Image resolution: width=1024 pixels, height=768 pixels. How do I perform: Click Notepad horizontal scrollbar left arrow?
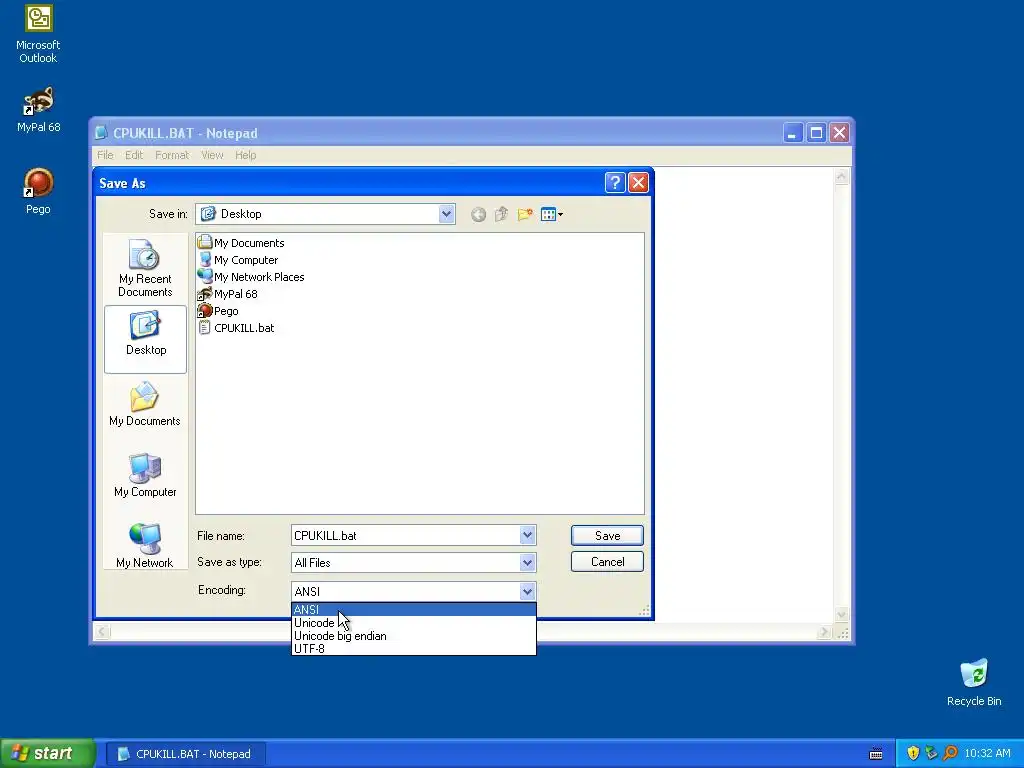[103, 632]
